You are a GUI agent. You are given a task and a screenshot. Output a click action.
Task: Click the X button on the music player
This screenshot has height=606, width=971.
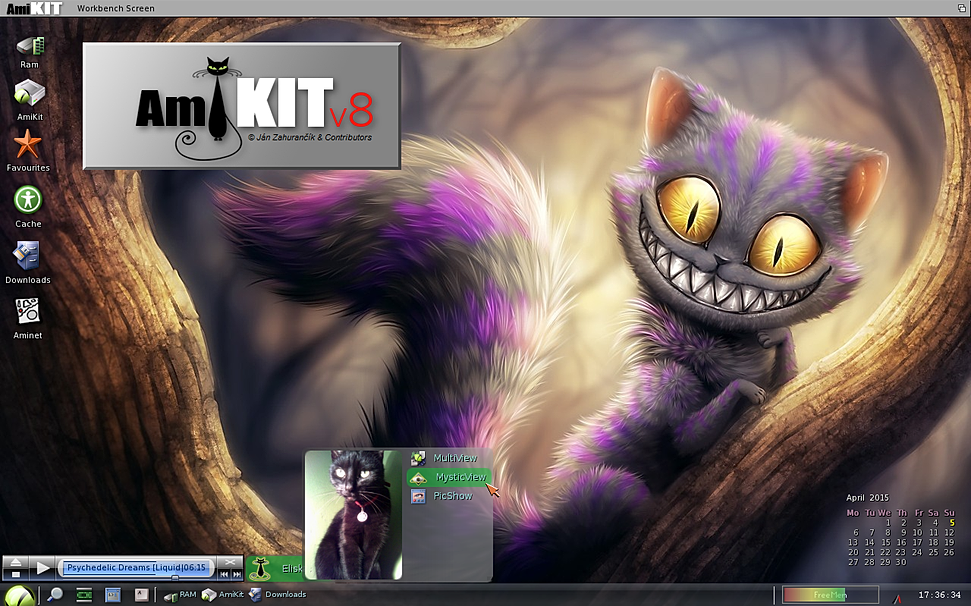coord(230,562)
